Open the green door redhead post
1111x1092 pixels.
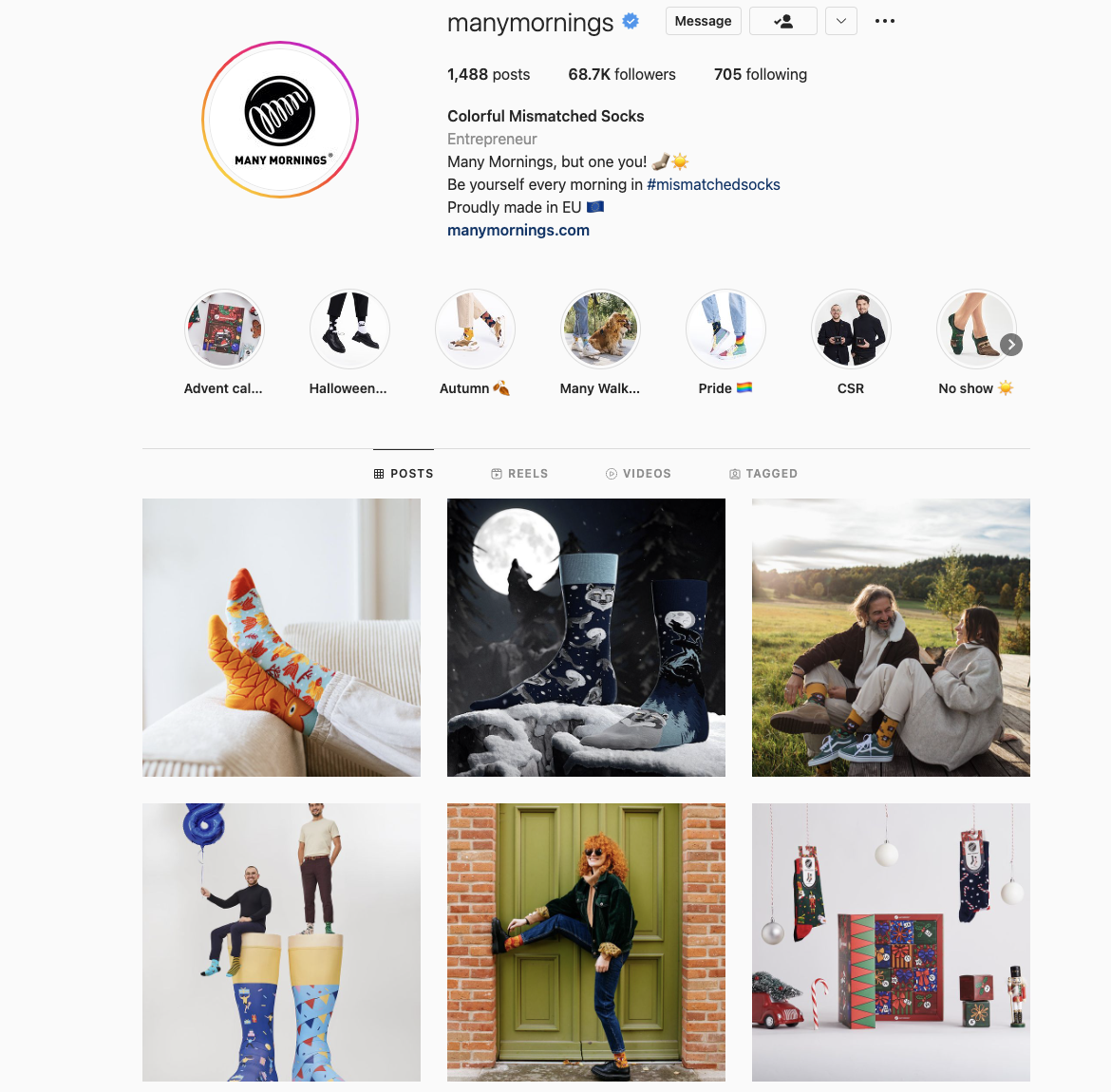pyautogui.click(x=586, y=942)
